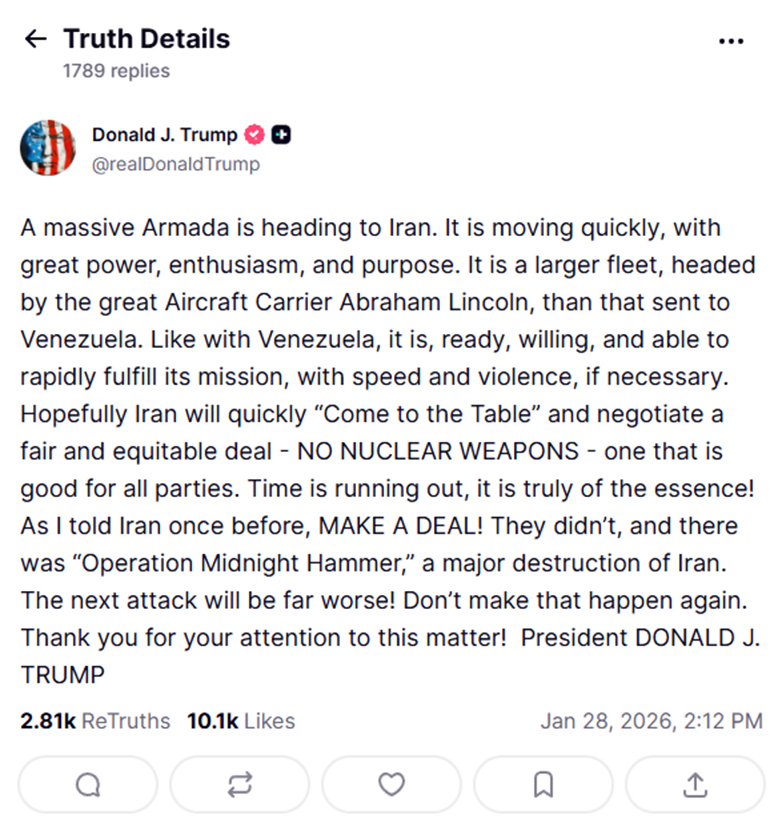Viewport: 782px width, 831px height.
Task: Go back using the left arrow
Action: (x=35, y=39)
